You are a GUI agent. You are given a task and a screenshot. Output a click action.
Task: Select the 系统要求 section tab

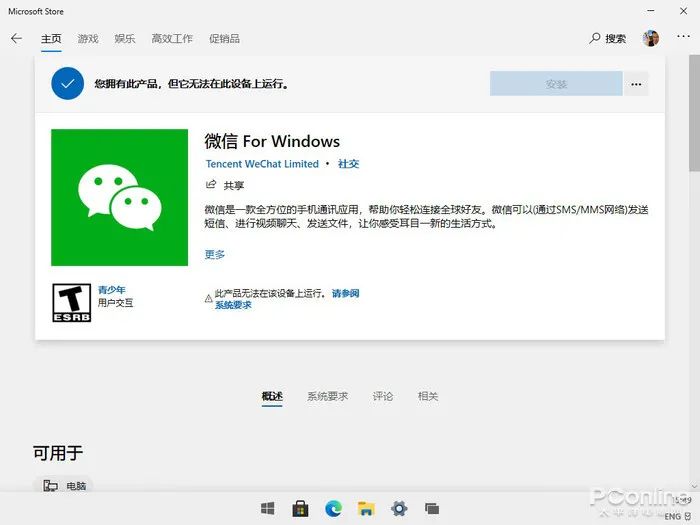tap(327, 396)
